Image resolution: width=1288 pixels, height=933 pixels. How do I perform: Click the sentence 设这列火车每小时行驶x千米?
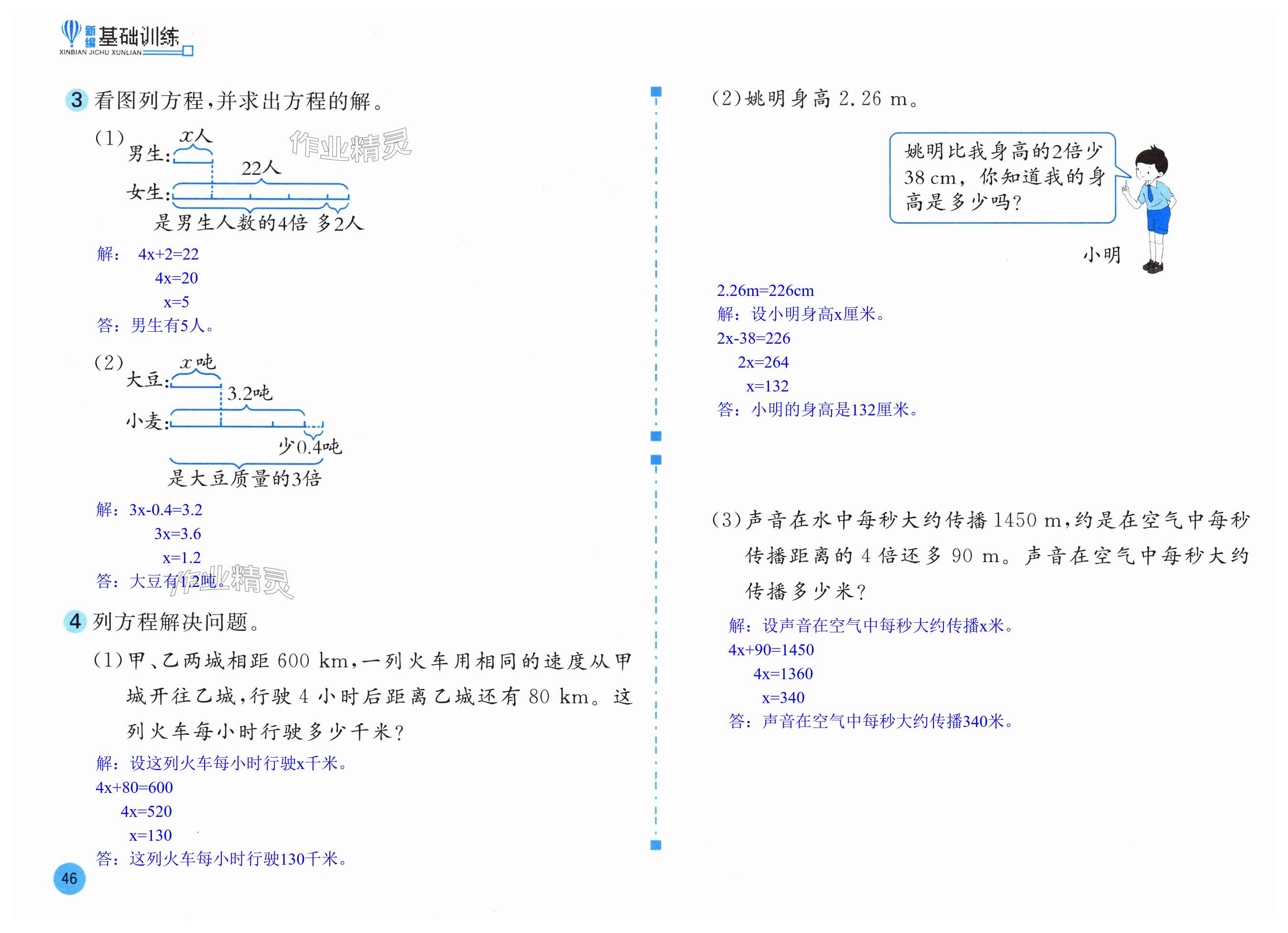239,763
